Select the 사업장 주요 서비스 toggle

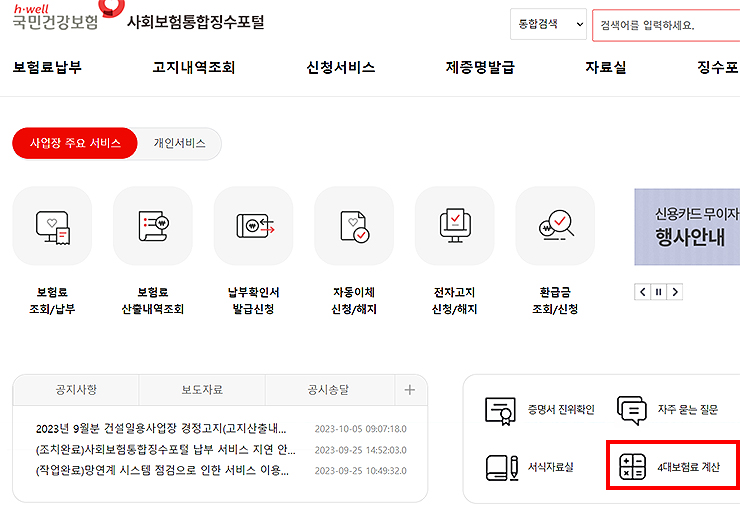coord(75,143)
